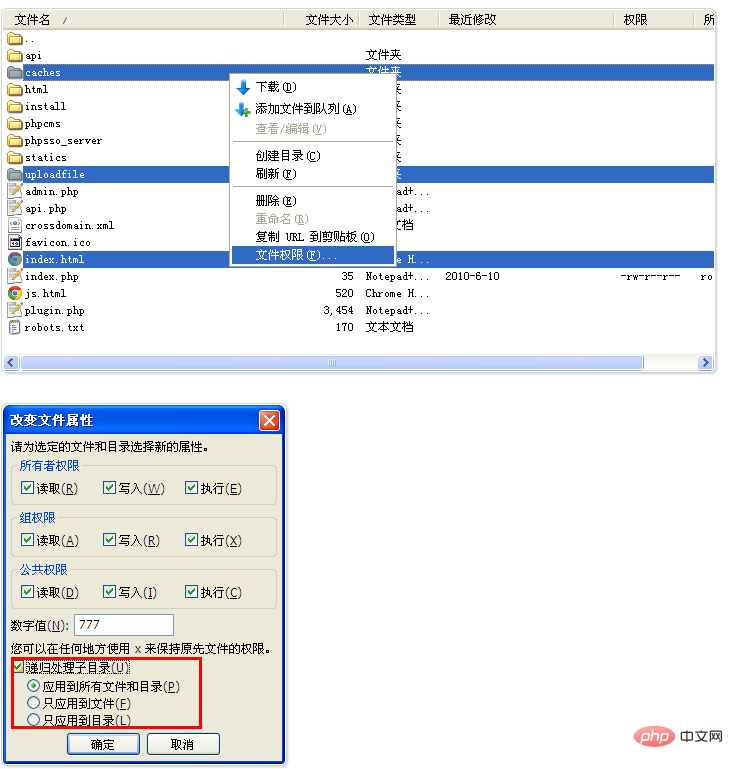Choose 下载(D) from context menu
The width and height of the screenshot is (733, 769).
pos(313,87)
